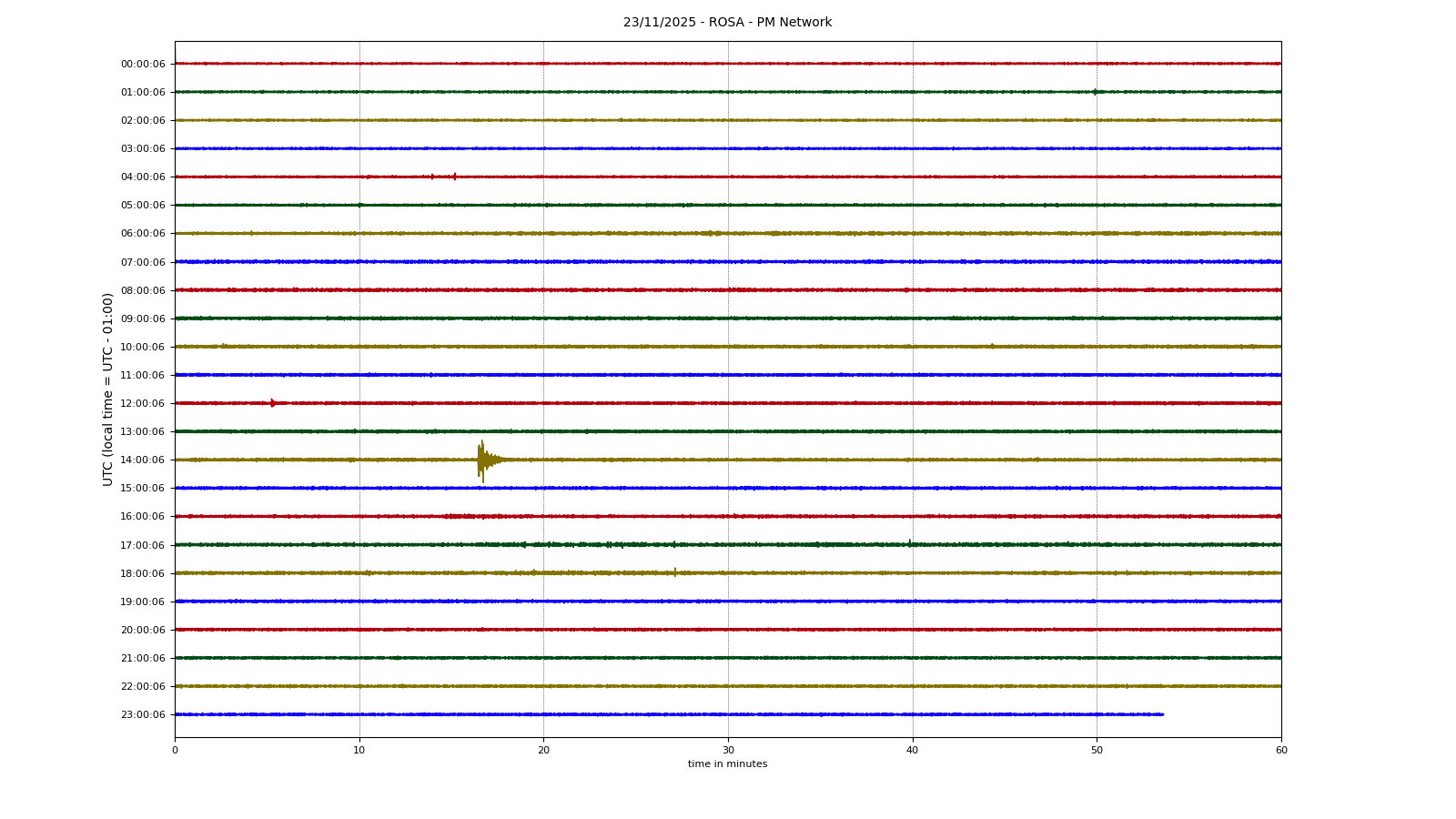
Task: Click the 10 tick on the x-axis
Action: (x=359, y=750)
